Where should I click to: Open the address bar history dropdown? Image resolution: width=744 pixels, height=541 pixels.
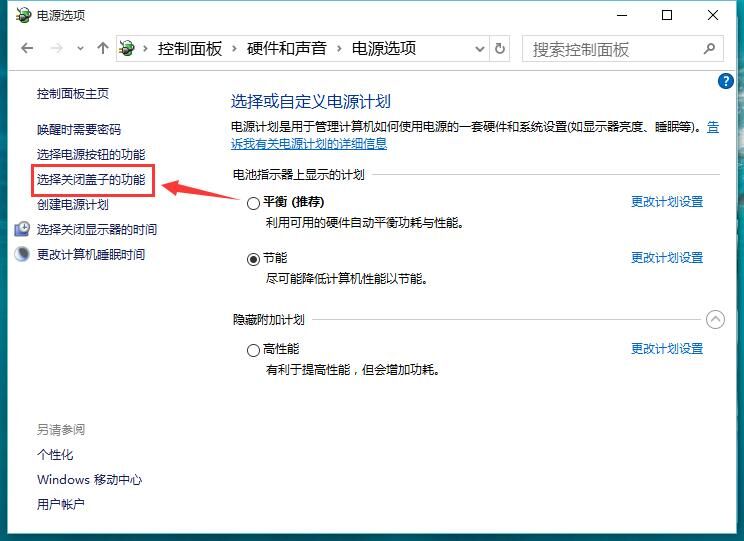click(x=476, y=48)
